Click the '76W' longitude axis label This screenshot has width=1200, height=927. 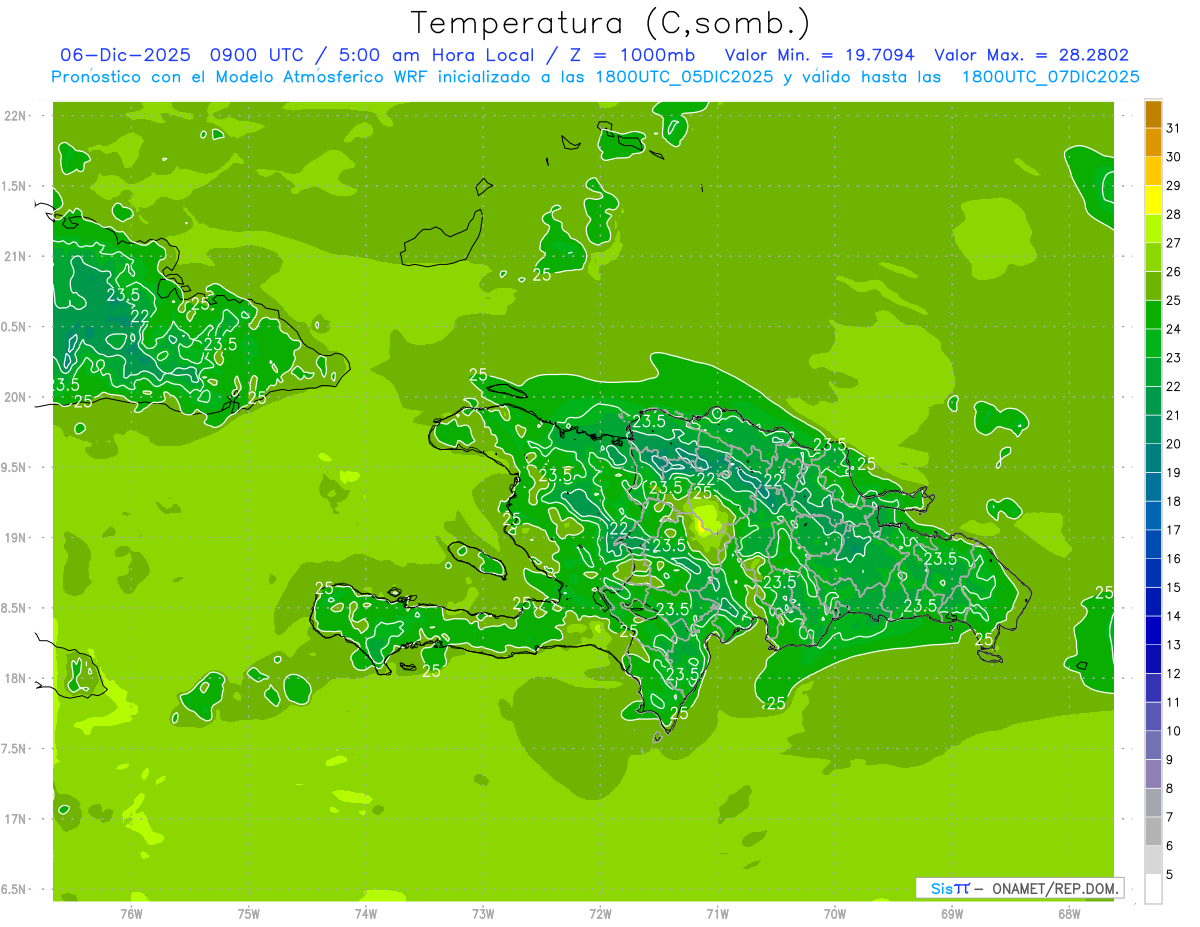point(131,913)
